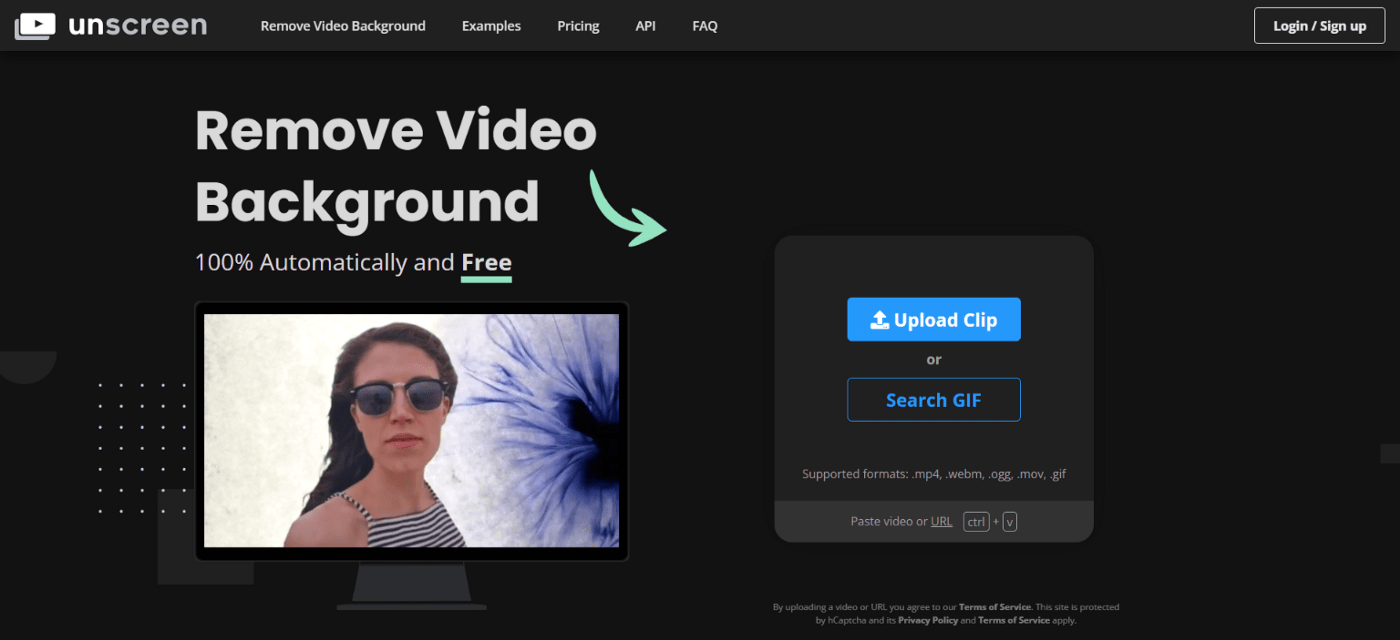Viewport: 1400px width, 640px height.
Task: Open the hCaptcha Terms of Service link
Action: [x=1014, y=620]
